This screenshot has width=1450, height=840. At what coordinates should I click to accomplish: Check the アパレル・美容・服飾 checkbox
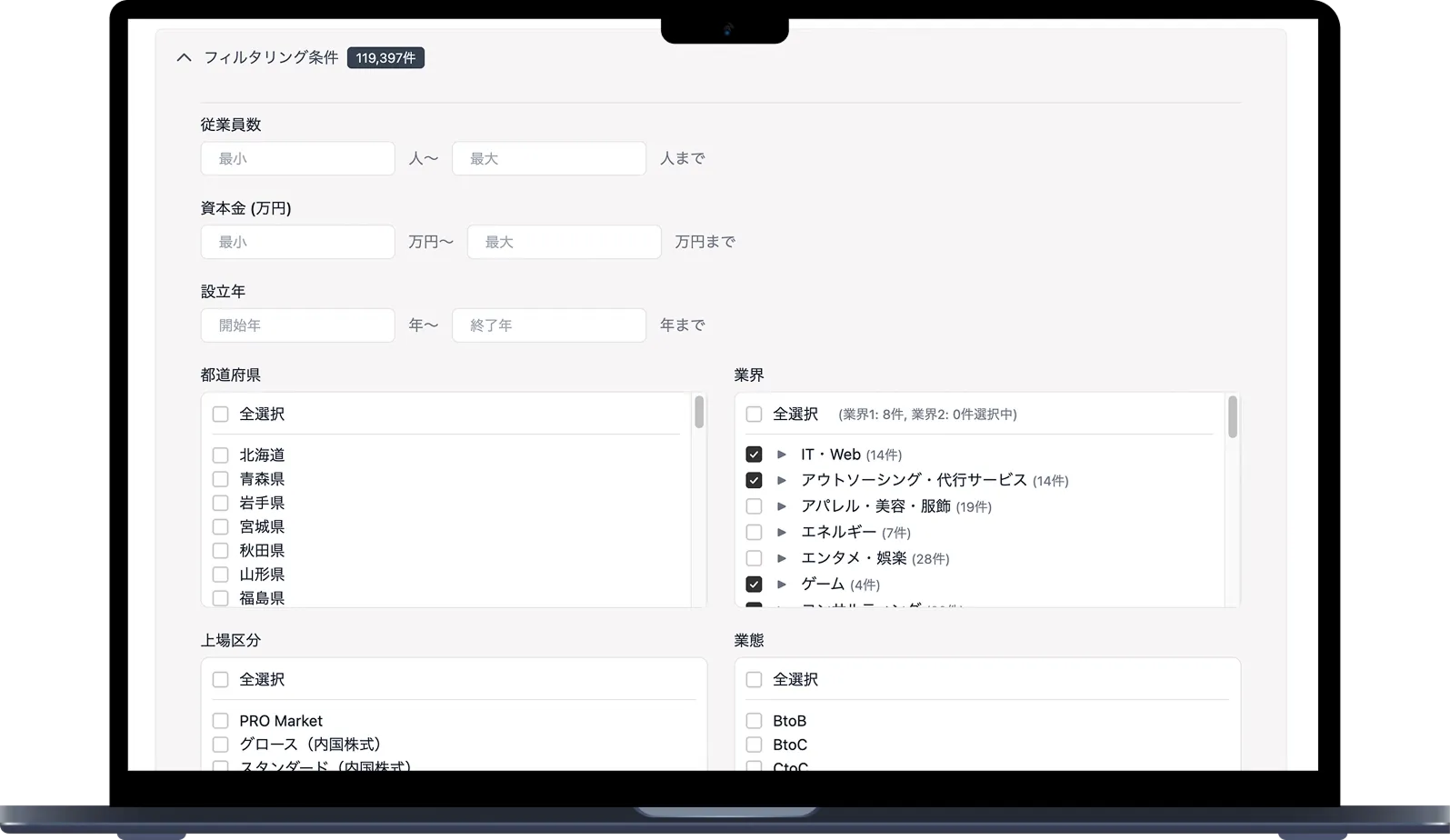754,505
